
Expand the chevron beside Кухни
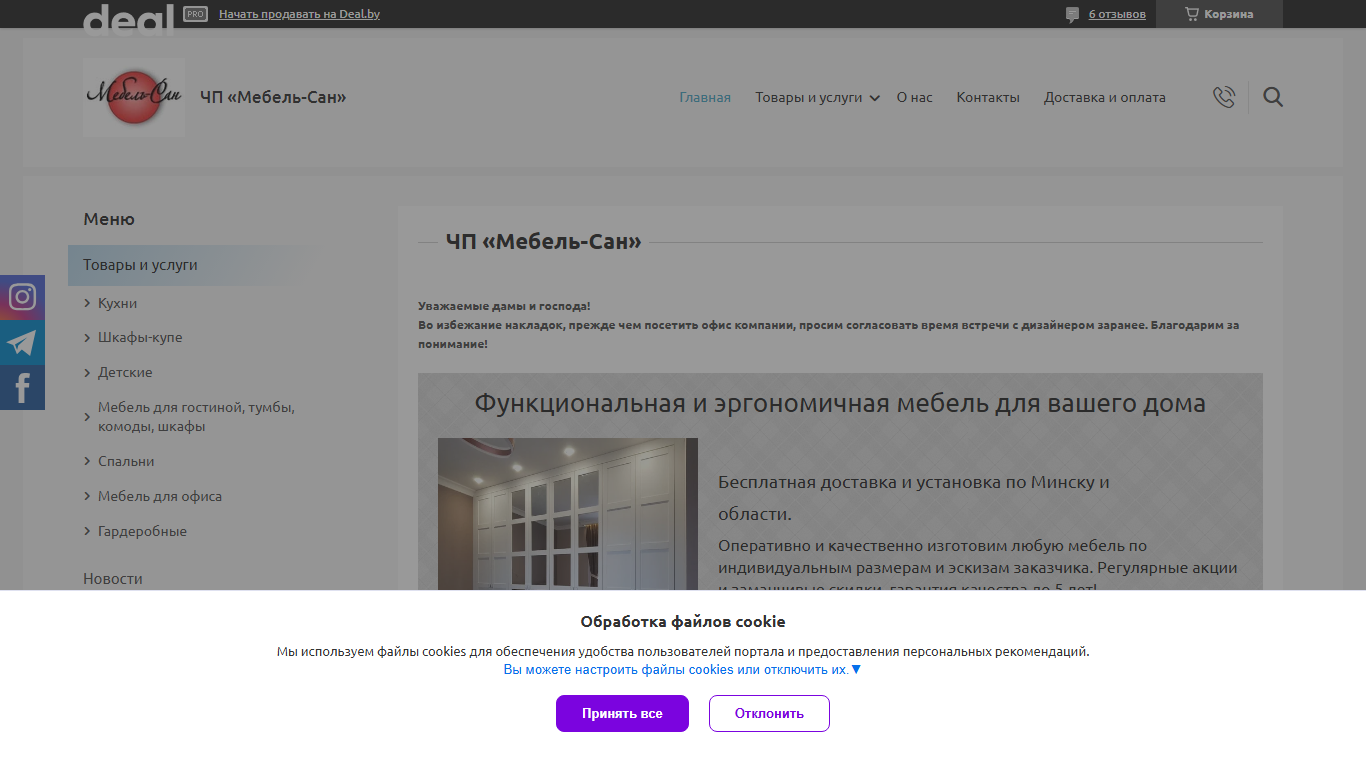88,303
